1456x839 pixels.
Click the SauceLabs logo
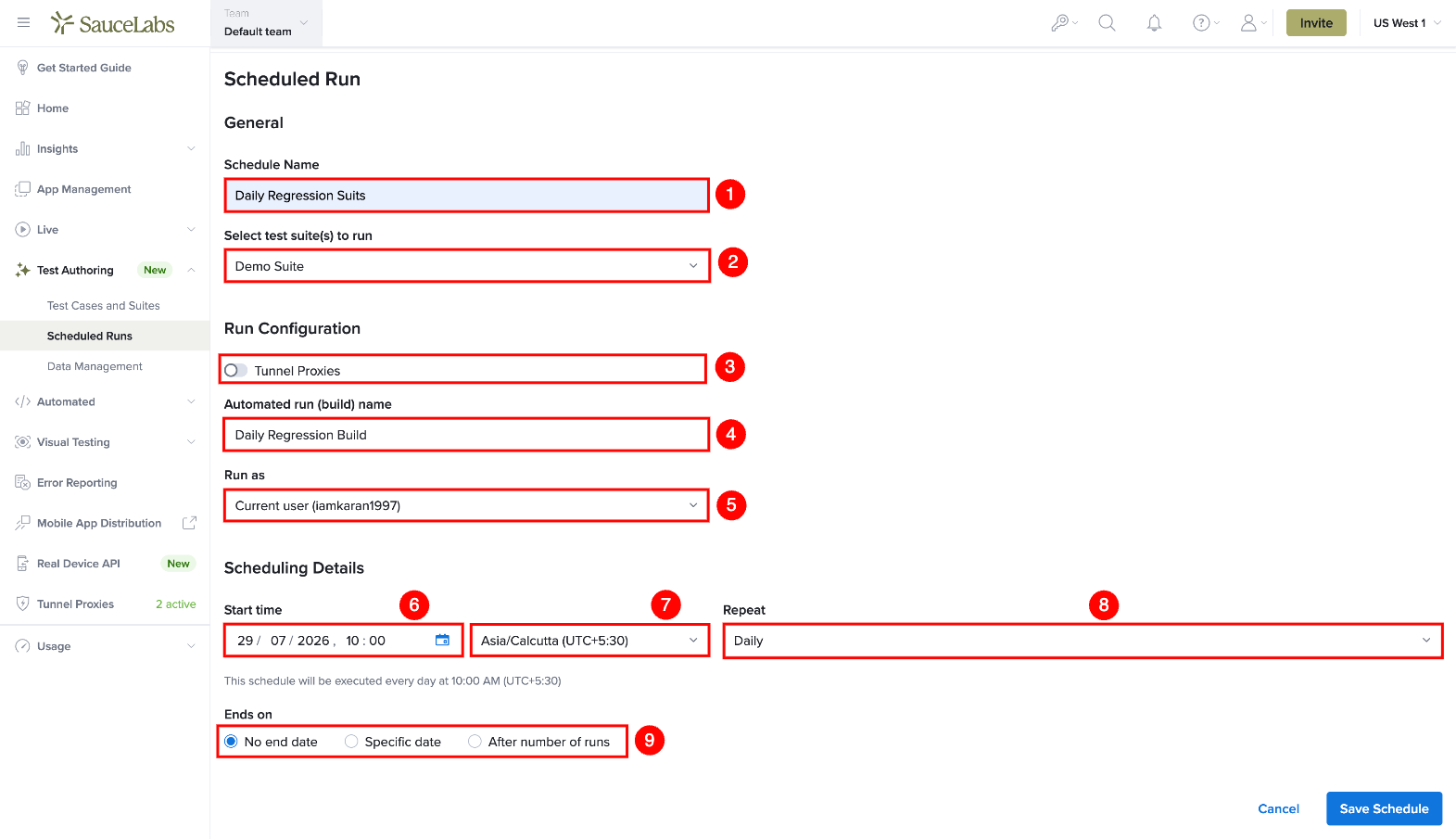point(112,23)
